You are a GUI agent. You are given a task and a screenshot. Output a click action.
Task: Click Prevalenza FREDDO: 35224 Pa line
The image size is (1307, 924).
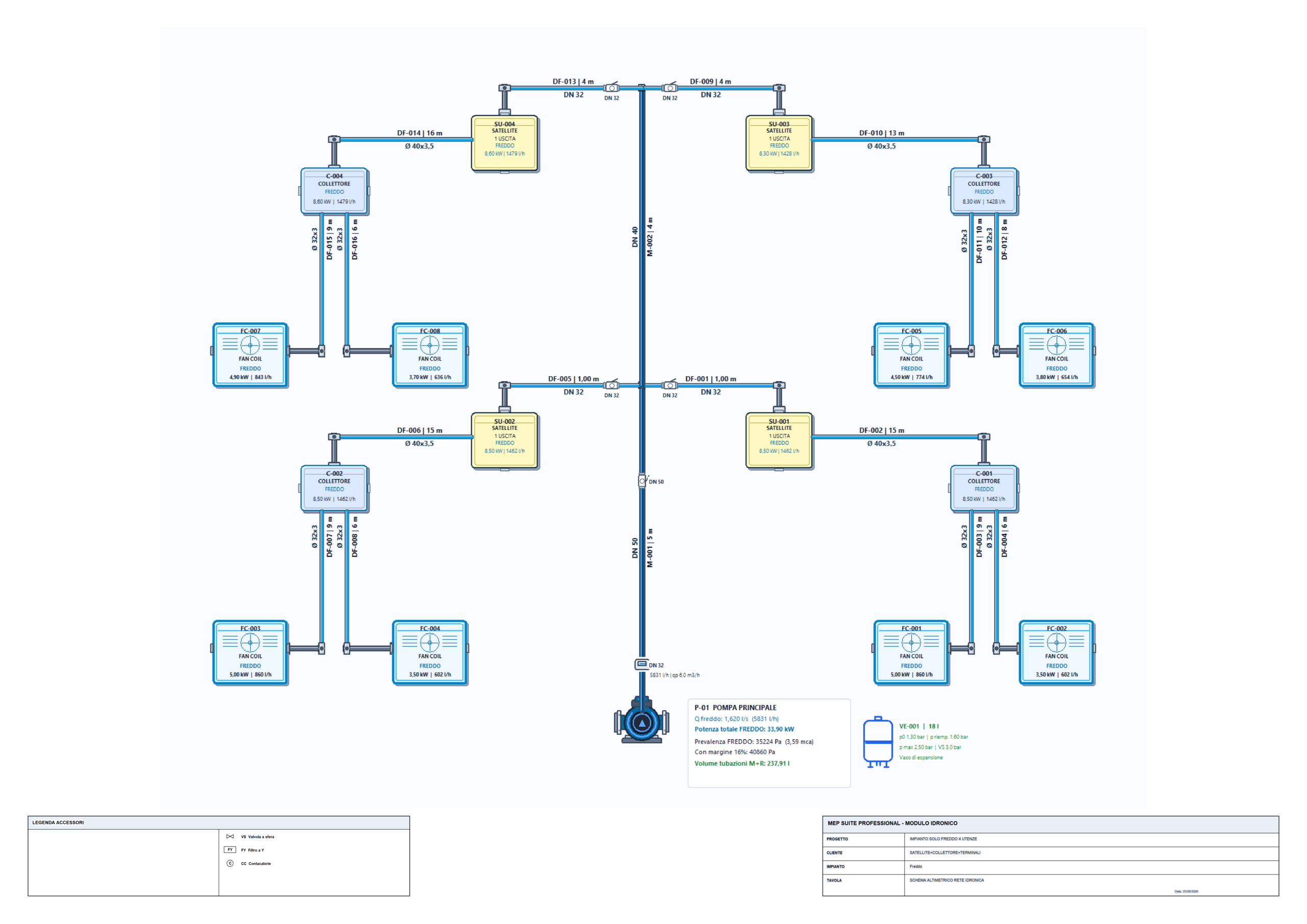(754, 741)
